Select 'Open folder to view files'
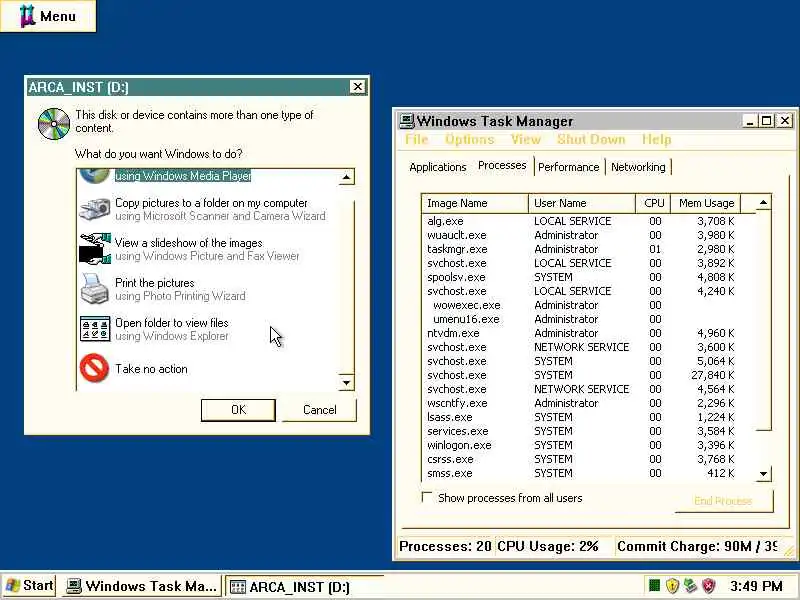Screen dimensions: 800x600 pos(172,322)
